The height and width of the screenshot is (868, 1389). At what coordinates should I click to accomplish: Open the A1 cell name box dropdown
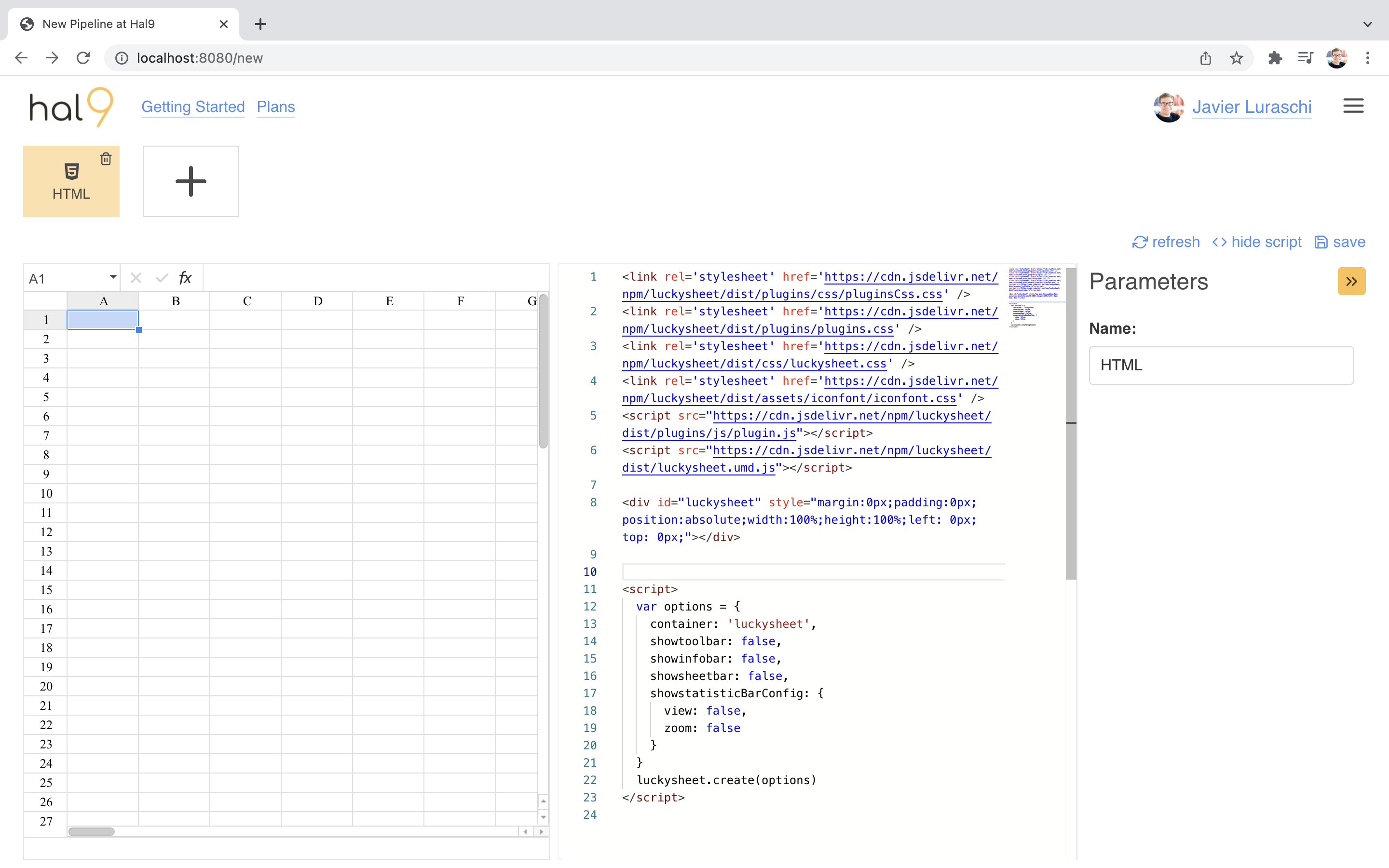tap(113, 278)
